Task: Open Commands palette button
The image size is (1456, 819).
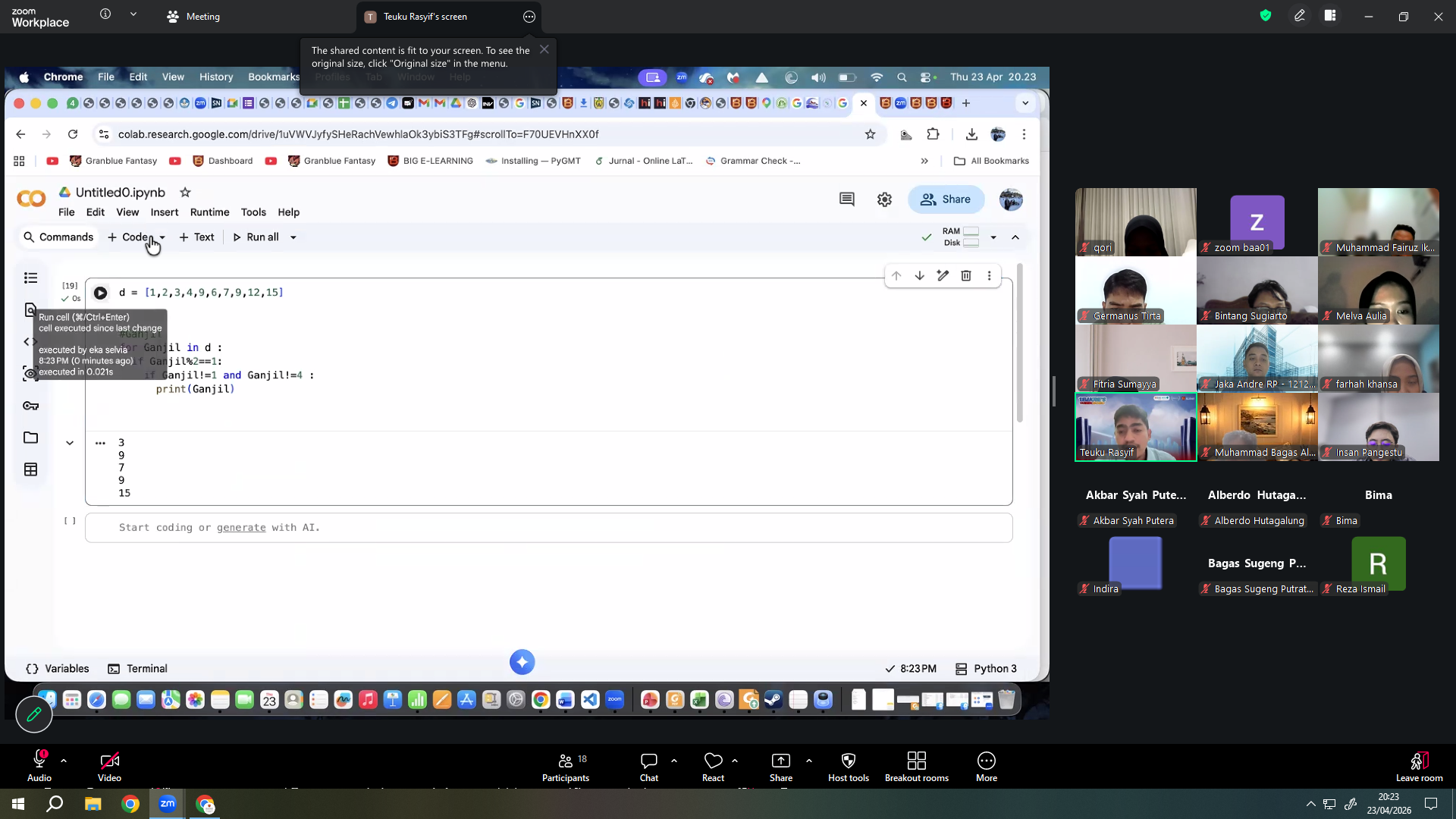Action: [x=58, y=237]
